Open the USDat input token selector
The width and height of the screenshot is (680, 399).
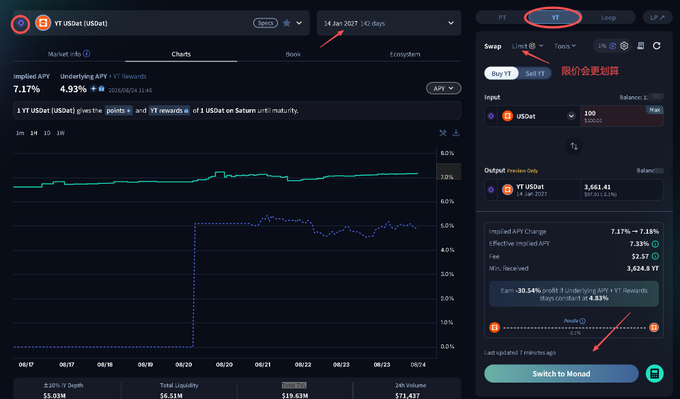[x=540, y=116]
